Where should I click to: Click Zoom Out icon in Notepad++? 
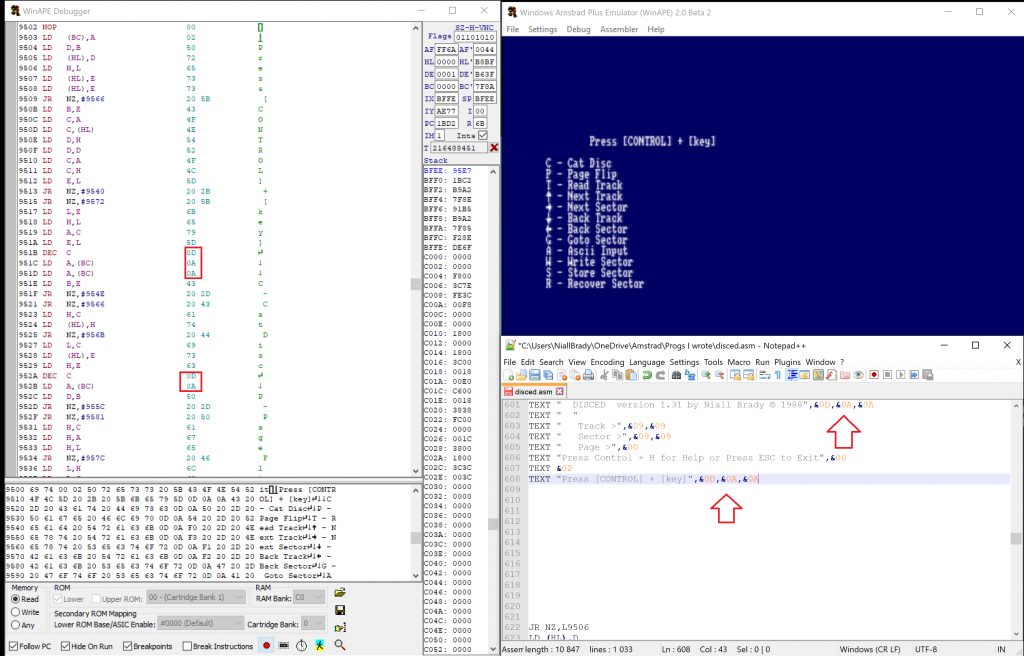tap(719, 375)
